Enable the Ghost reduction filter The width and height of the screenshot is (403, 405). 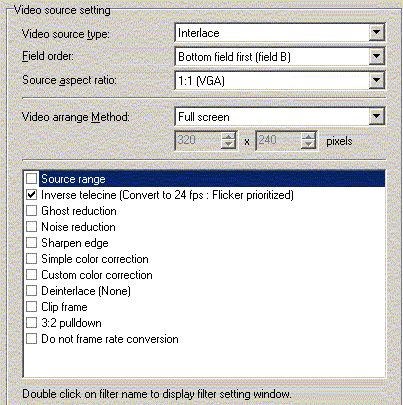click(31, 211)
